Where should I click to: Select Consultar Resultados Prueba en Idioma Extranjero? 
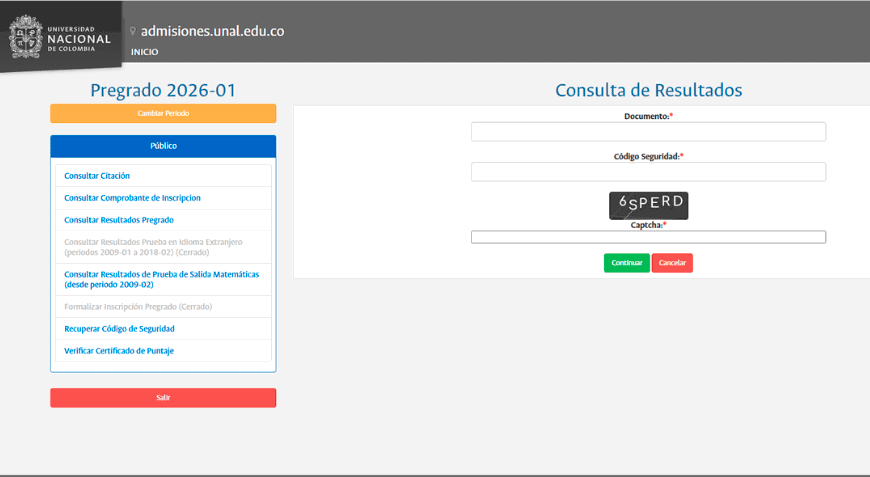(x=153, y=247)
